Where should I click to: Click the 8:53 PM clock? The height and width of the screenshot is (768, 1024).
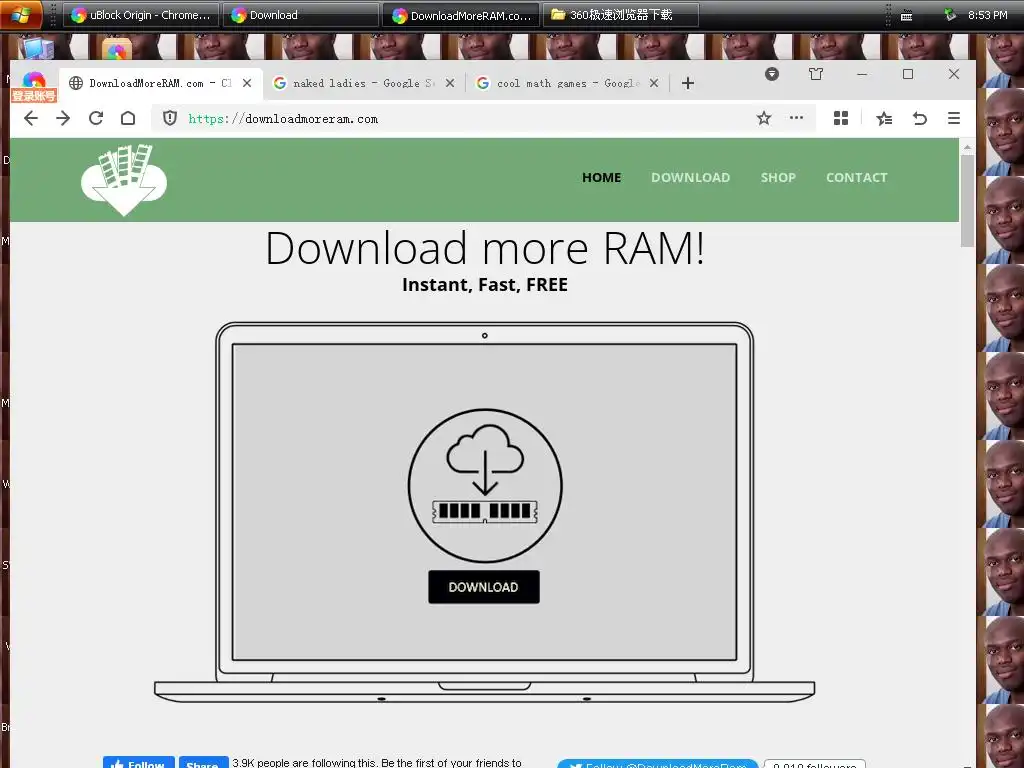click(987, 15)
